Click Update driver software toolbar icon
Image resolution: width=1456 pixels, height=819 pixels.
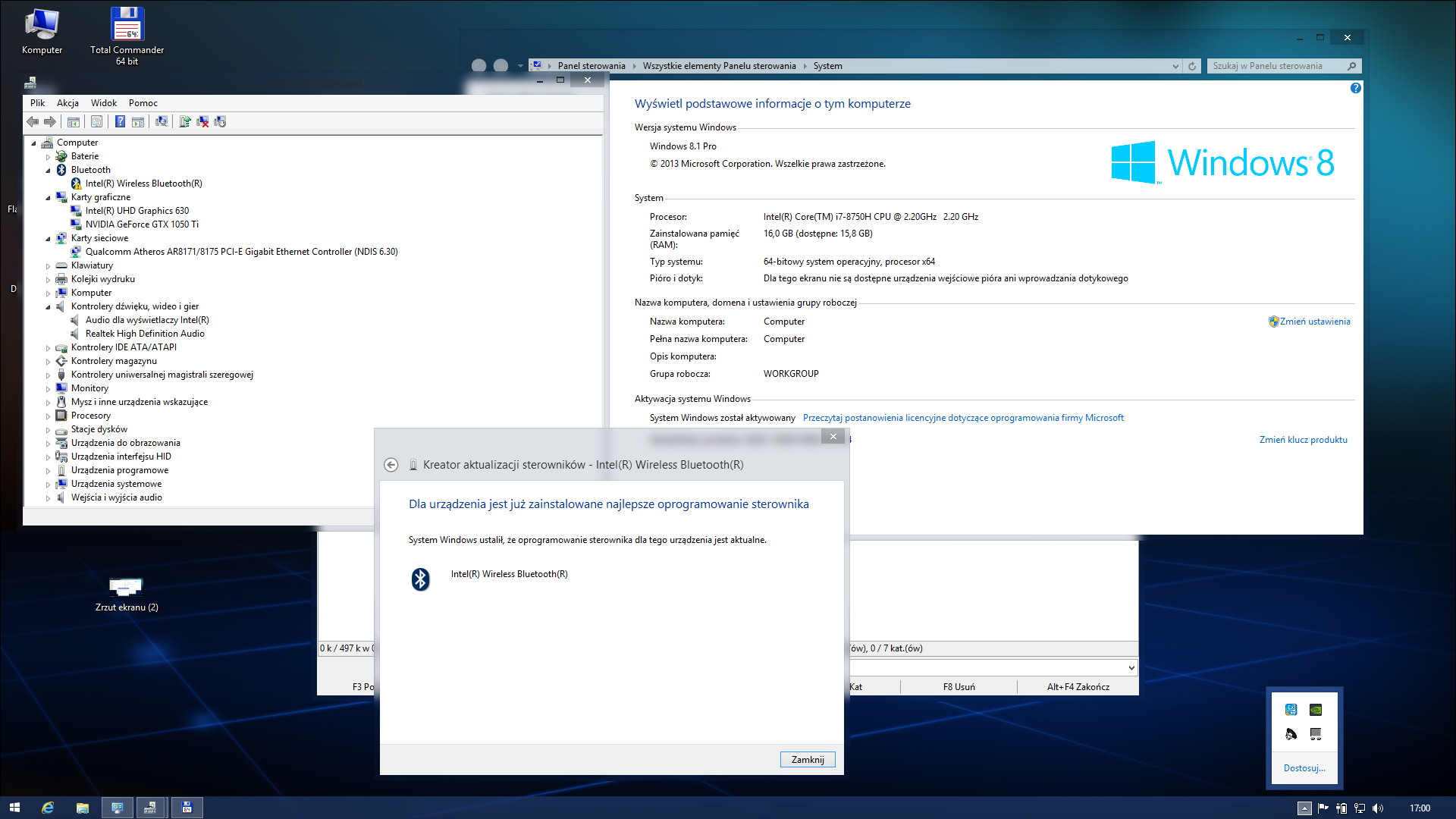coord(184,121)
